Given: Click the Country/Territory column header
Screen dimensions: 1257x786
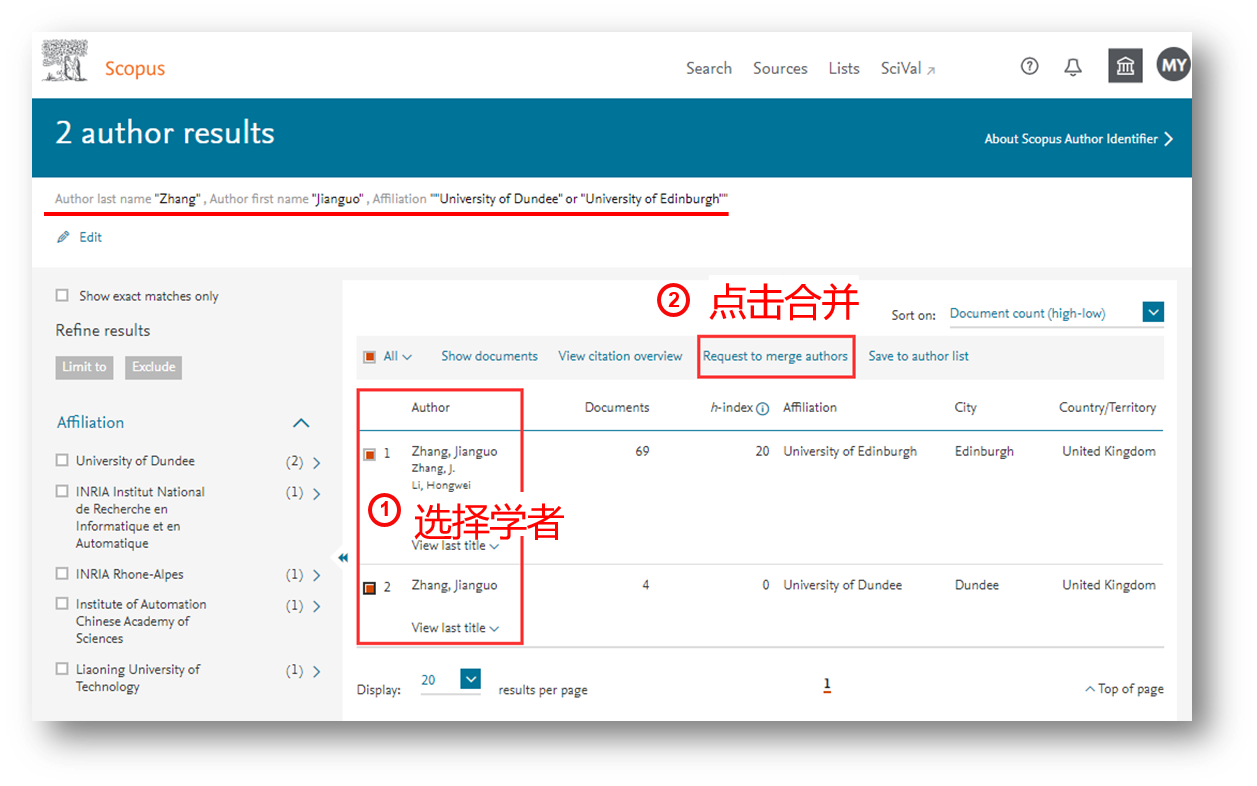Looking at the screenshot, I should tap(1107, 408).
